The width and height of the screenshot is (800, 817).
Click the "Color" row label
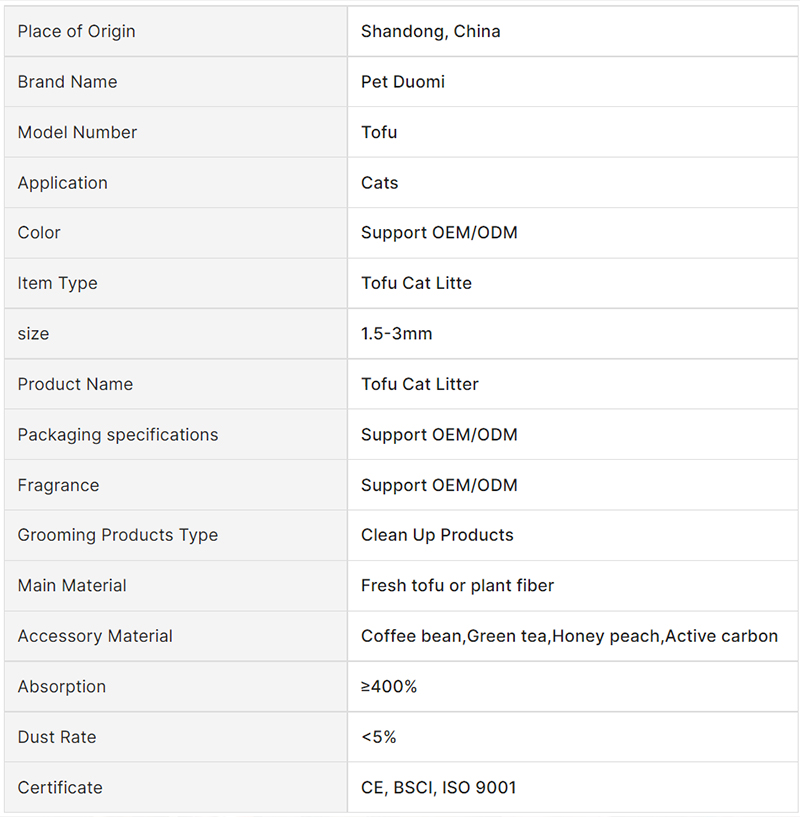coord(39,233)
